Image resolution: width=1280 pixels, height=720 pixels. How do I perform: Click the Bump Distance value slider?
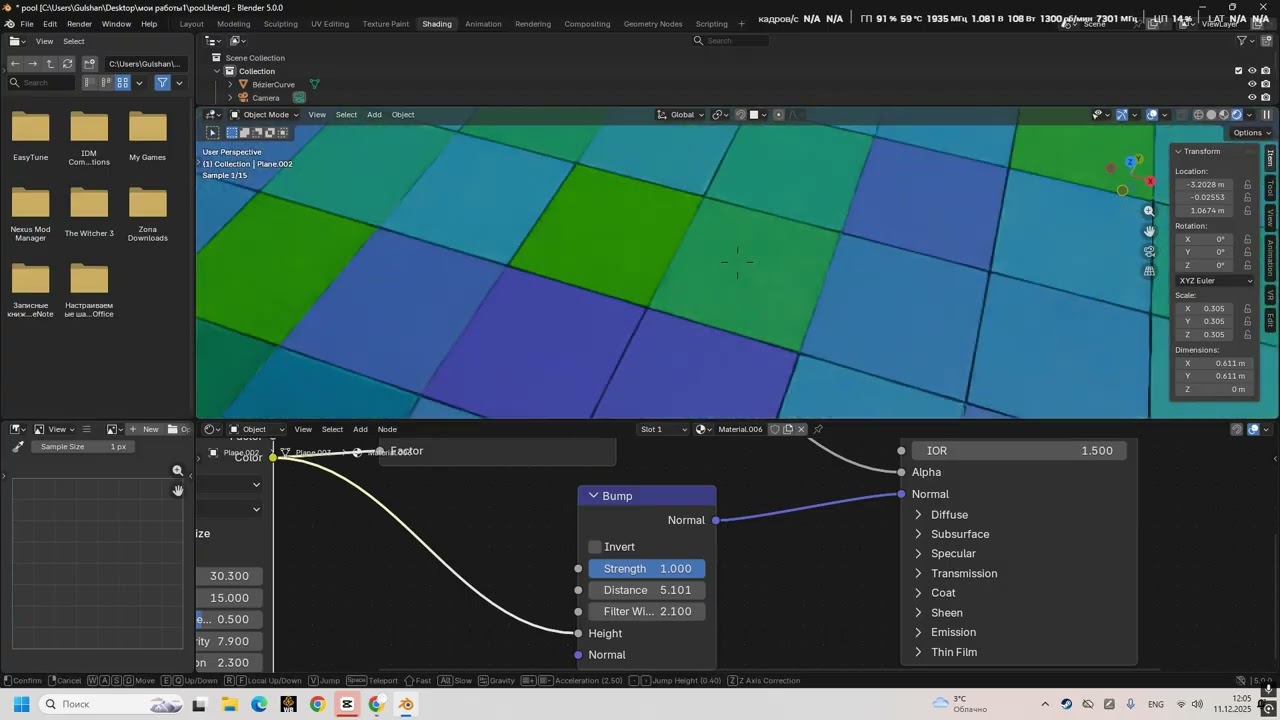[x=647, y=590]
